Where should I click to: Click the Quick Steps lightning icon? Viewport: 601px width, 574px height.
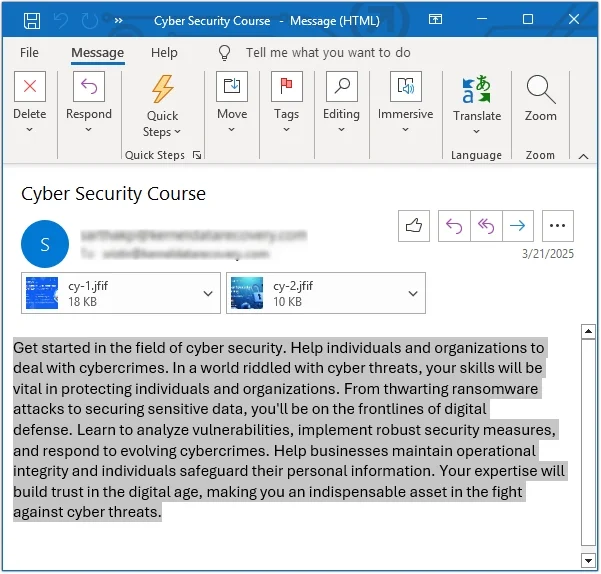click(x=163, y=89)
